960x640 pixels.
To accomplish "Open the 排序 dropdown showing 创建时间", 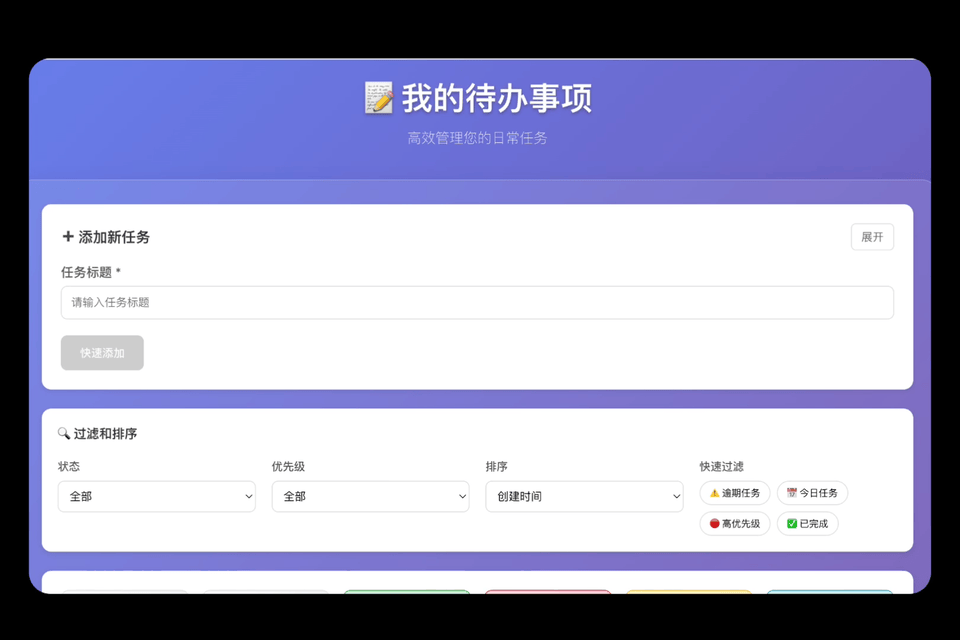I will pos(584,496).
